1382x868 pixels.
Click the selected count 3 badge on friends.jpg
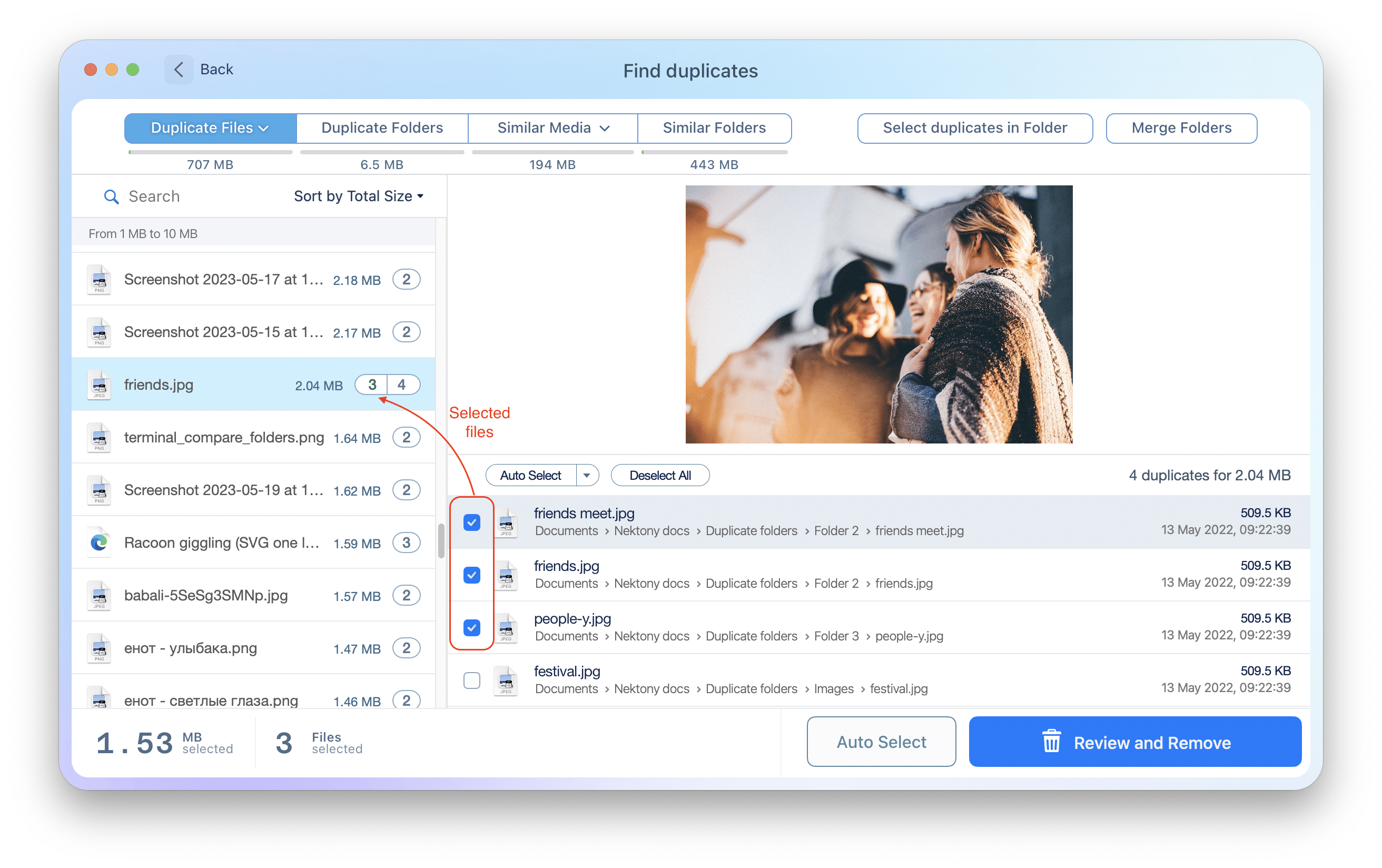(x=372, y=384)
